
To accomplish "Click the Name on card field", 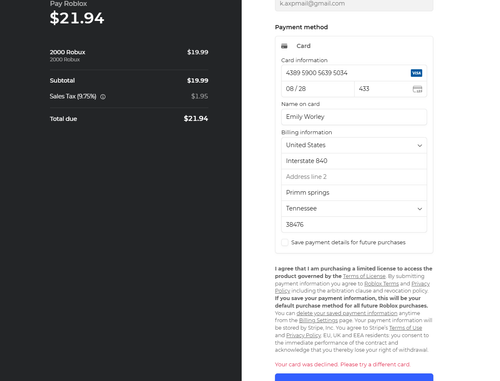I will pyautogui.click(x=354, y=117).
